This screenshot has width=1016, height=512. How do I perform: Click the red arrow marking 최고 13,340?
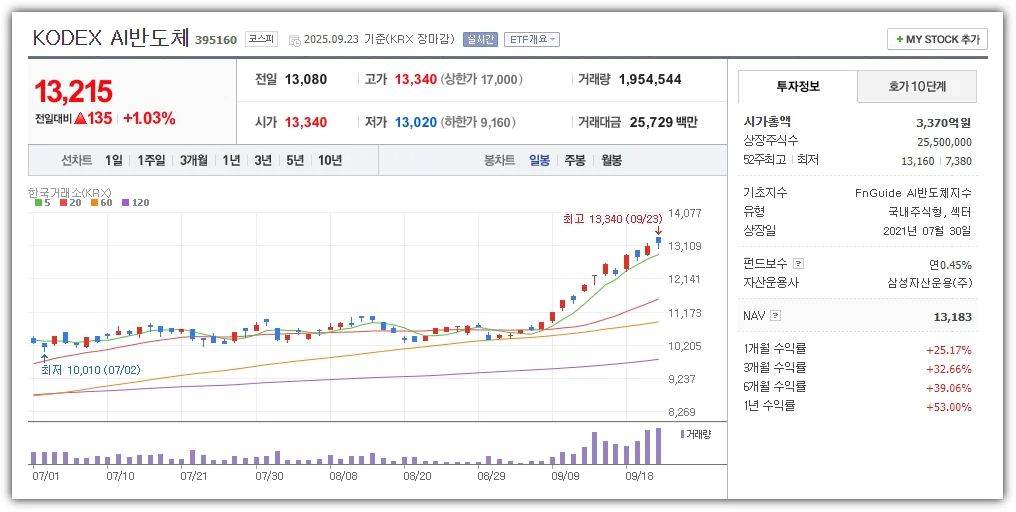[658, 230]
